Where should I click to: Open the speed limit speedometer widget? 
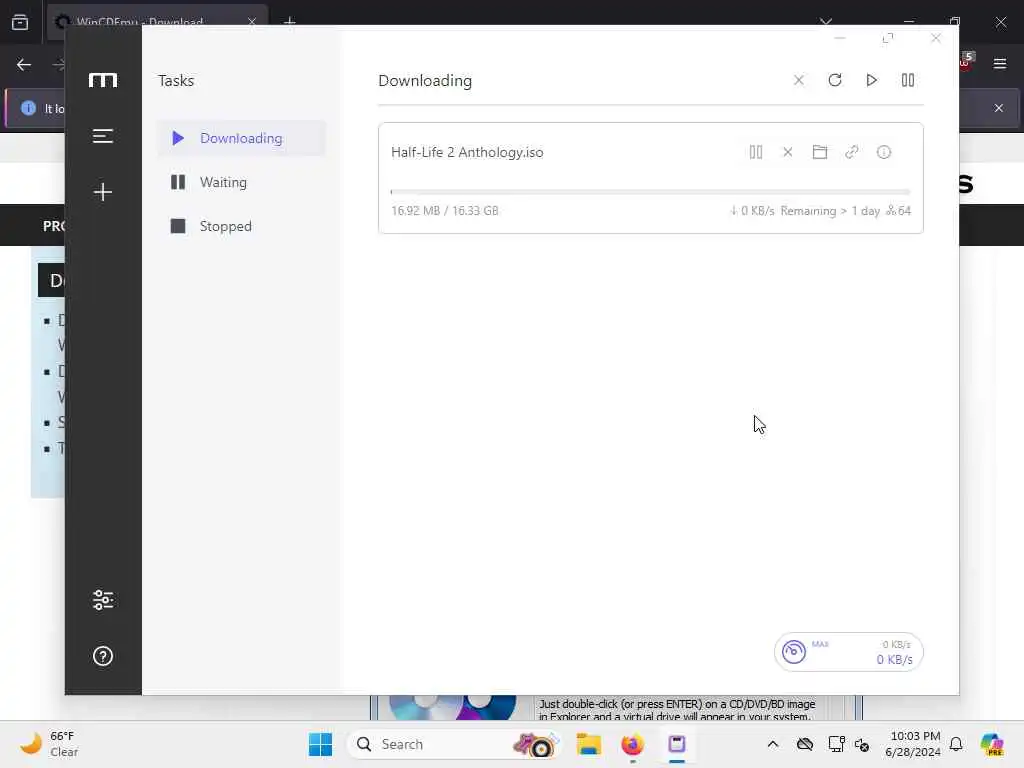coord(793,652)
